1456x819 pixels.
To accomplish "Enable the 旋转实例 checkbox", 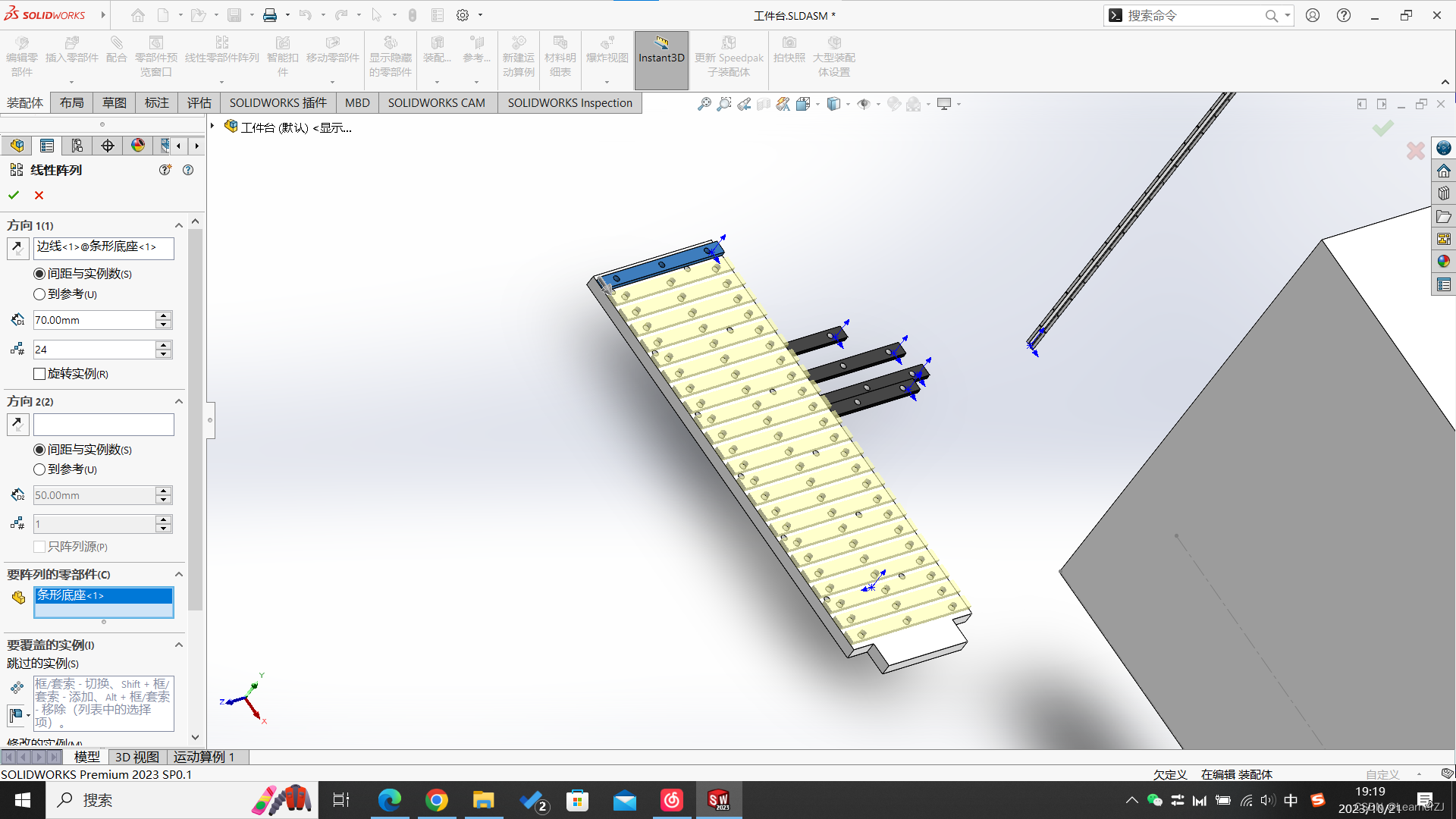I will coord(39,374).
